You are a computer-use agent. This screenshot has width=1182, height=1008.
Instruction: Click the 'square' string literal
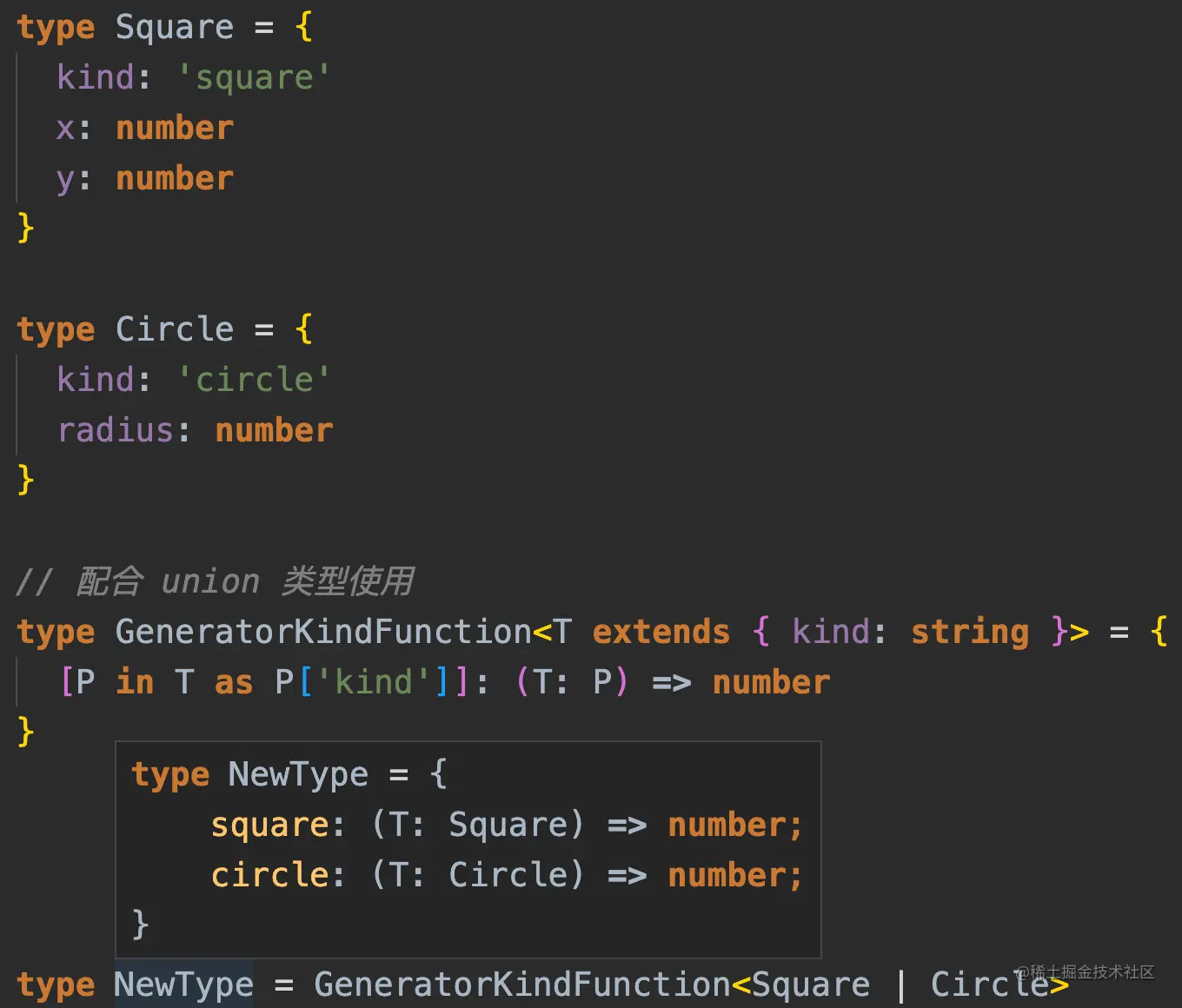tap(254, 78)
